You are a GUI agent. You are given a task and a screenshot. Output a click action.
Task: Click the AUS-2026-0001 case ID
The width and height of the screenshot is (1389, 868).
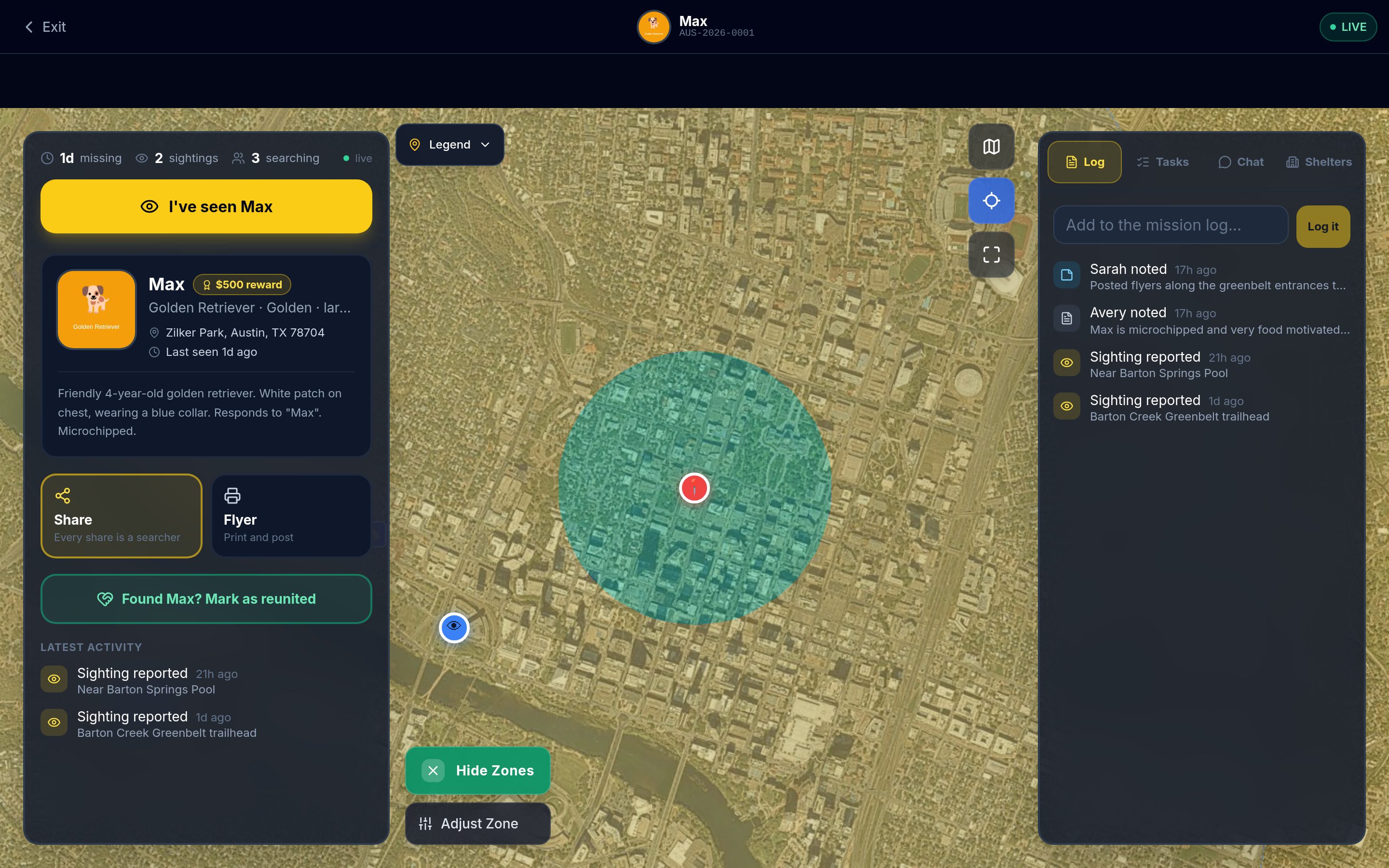716,33
